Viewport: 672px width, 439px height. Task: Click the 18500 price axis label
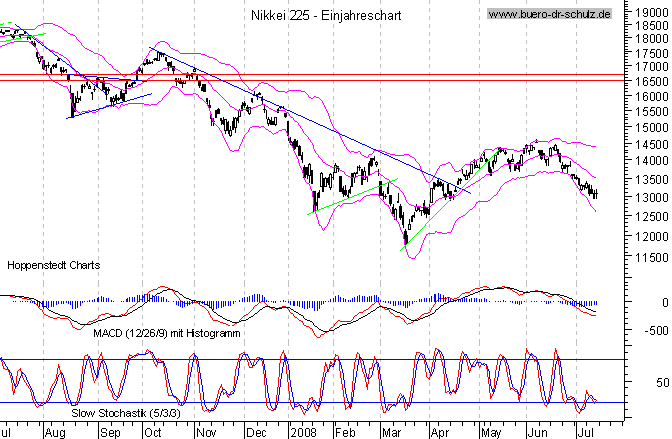(652, 25)
